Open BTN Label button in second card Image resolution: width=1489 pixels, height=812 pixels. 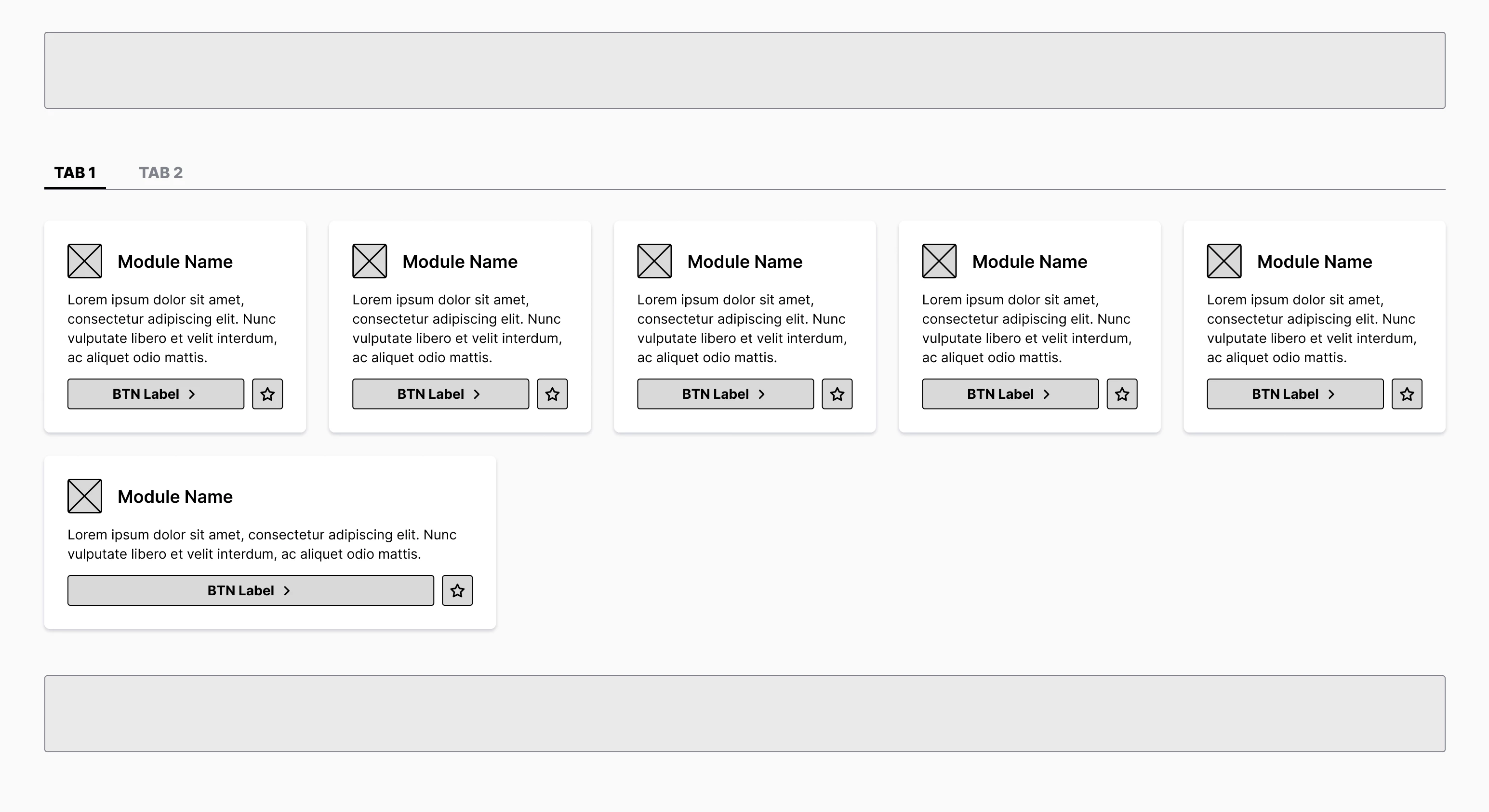tap(440, 394)
